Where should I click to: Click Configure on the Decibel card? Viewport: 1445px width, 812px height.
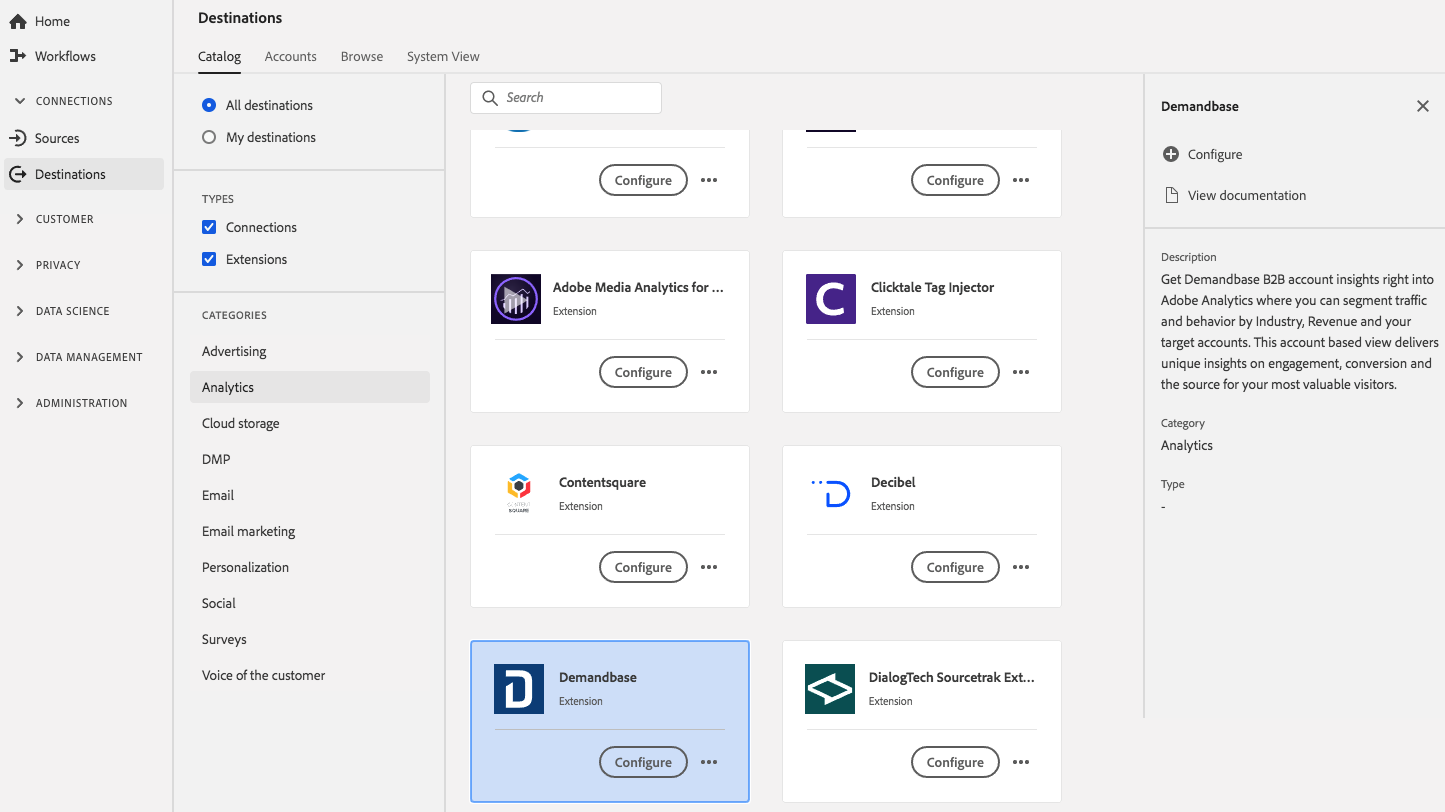coord(954,567)
